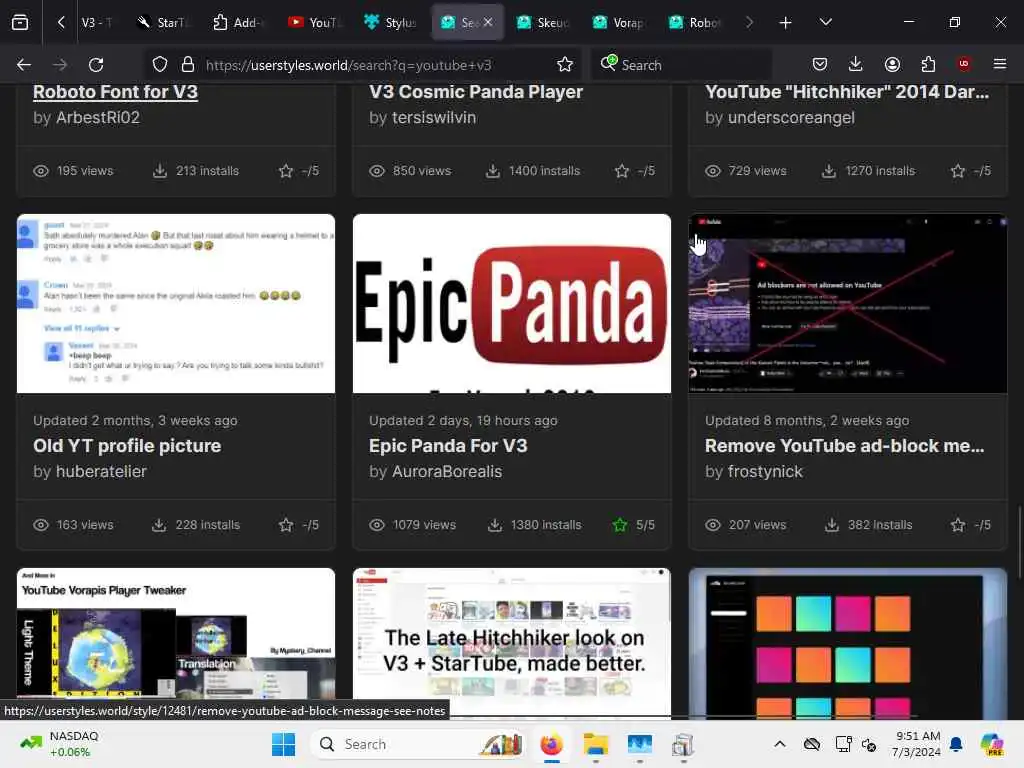Open the Firefox View icon

click(20, 22)
